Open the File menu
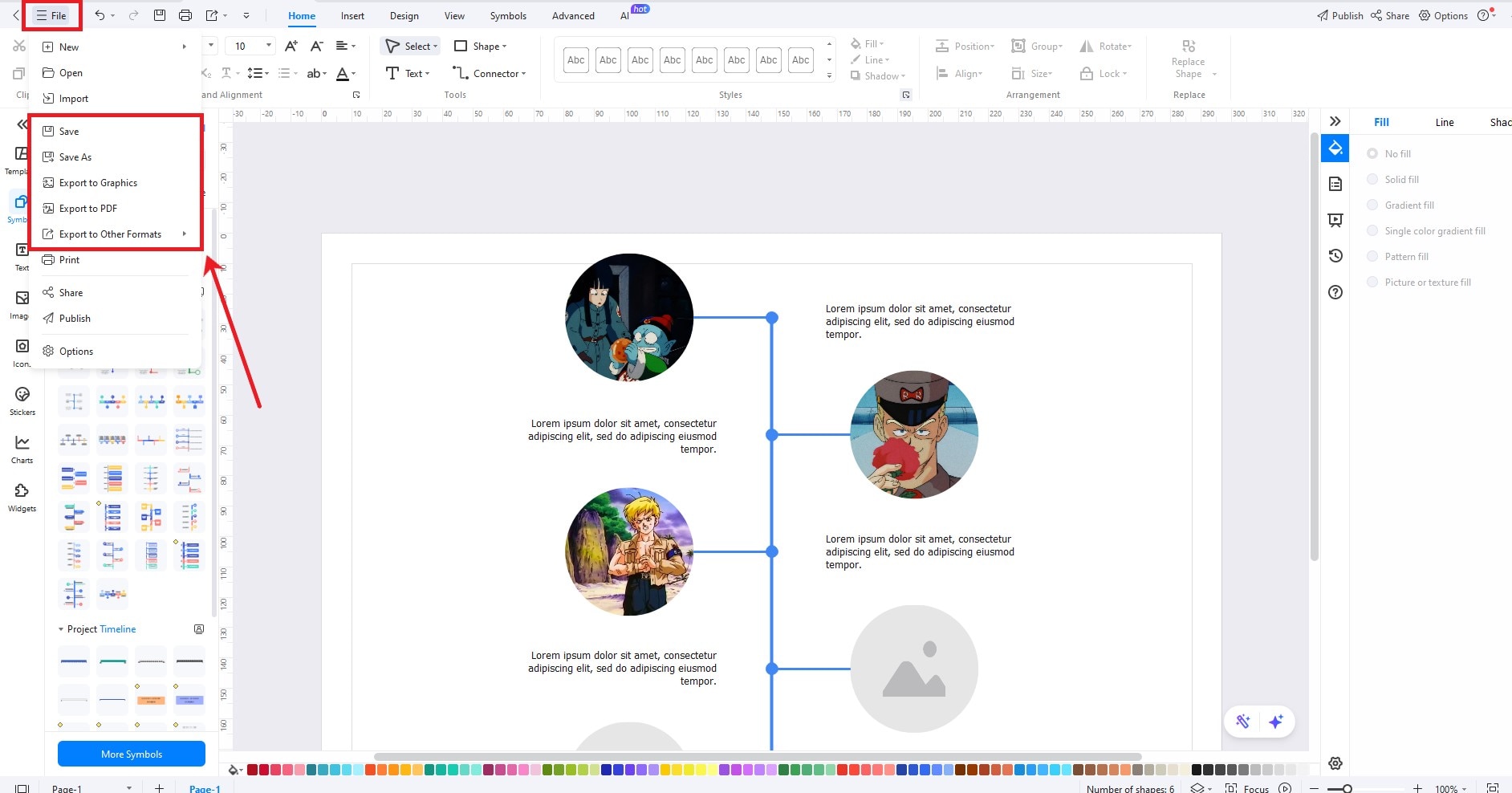The image size is (1512, 793). pos(51,15)
